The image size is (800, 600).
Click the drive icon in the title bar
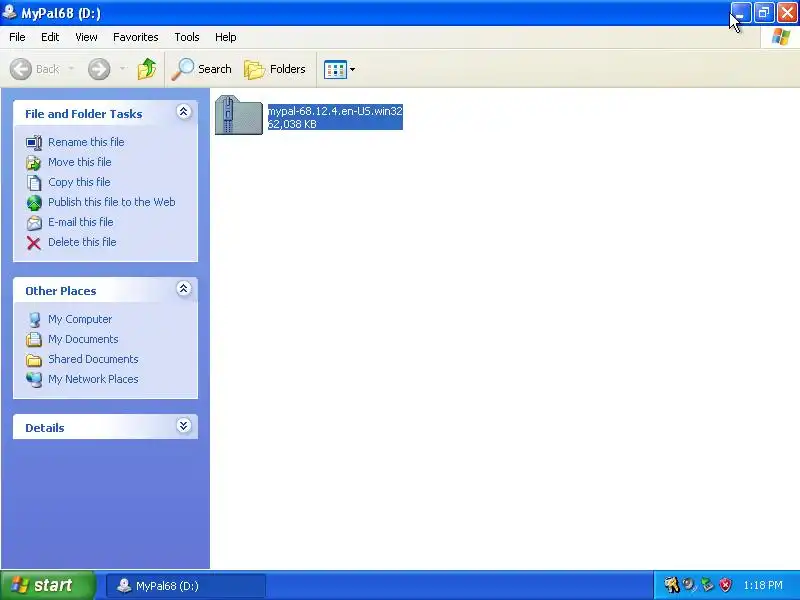(x=10, y=12)
